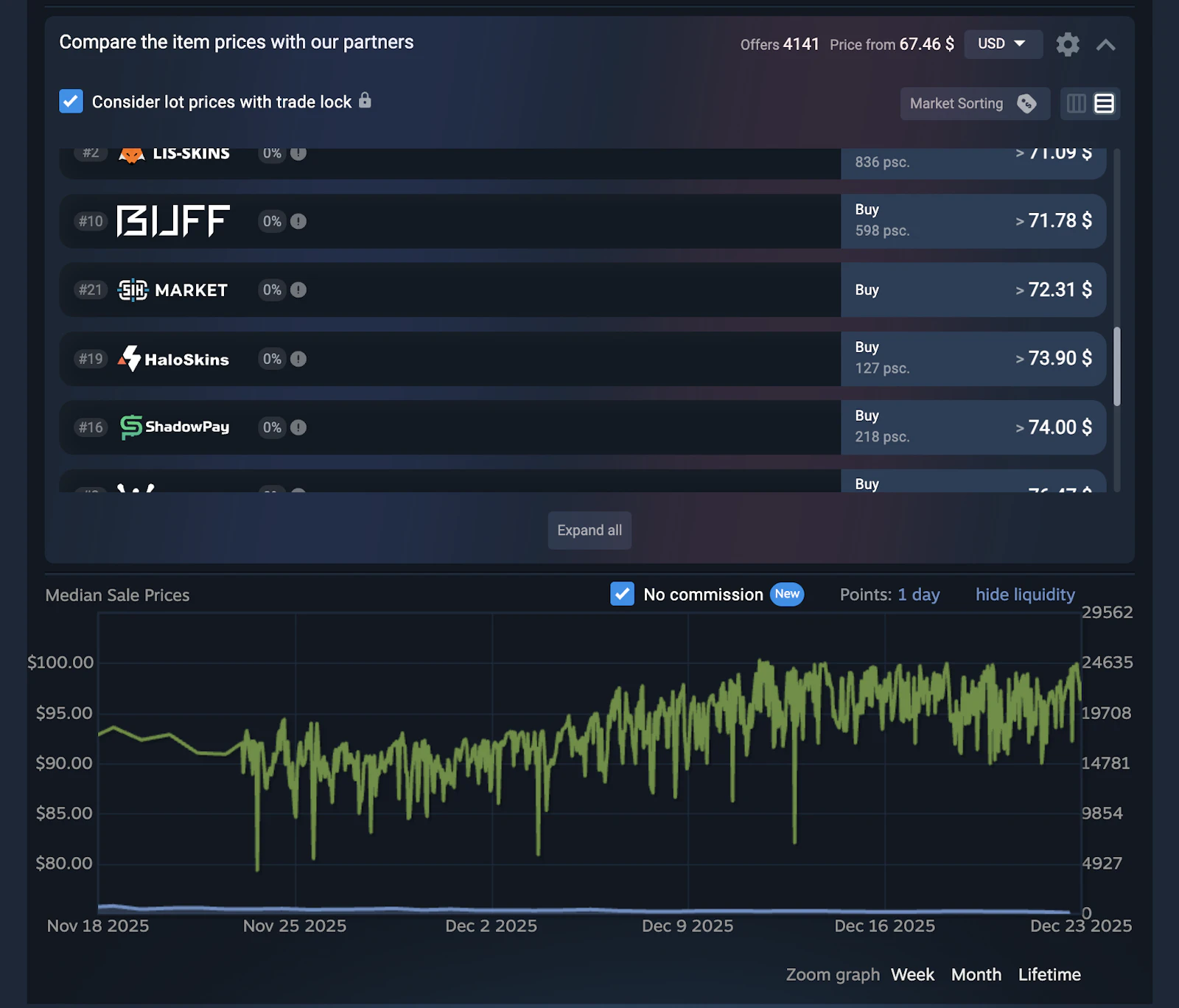
Task: Click the marketplace list scrollbar thumb
Action: click(x=1117, y=366)
